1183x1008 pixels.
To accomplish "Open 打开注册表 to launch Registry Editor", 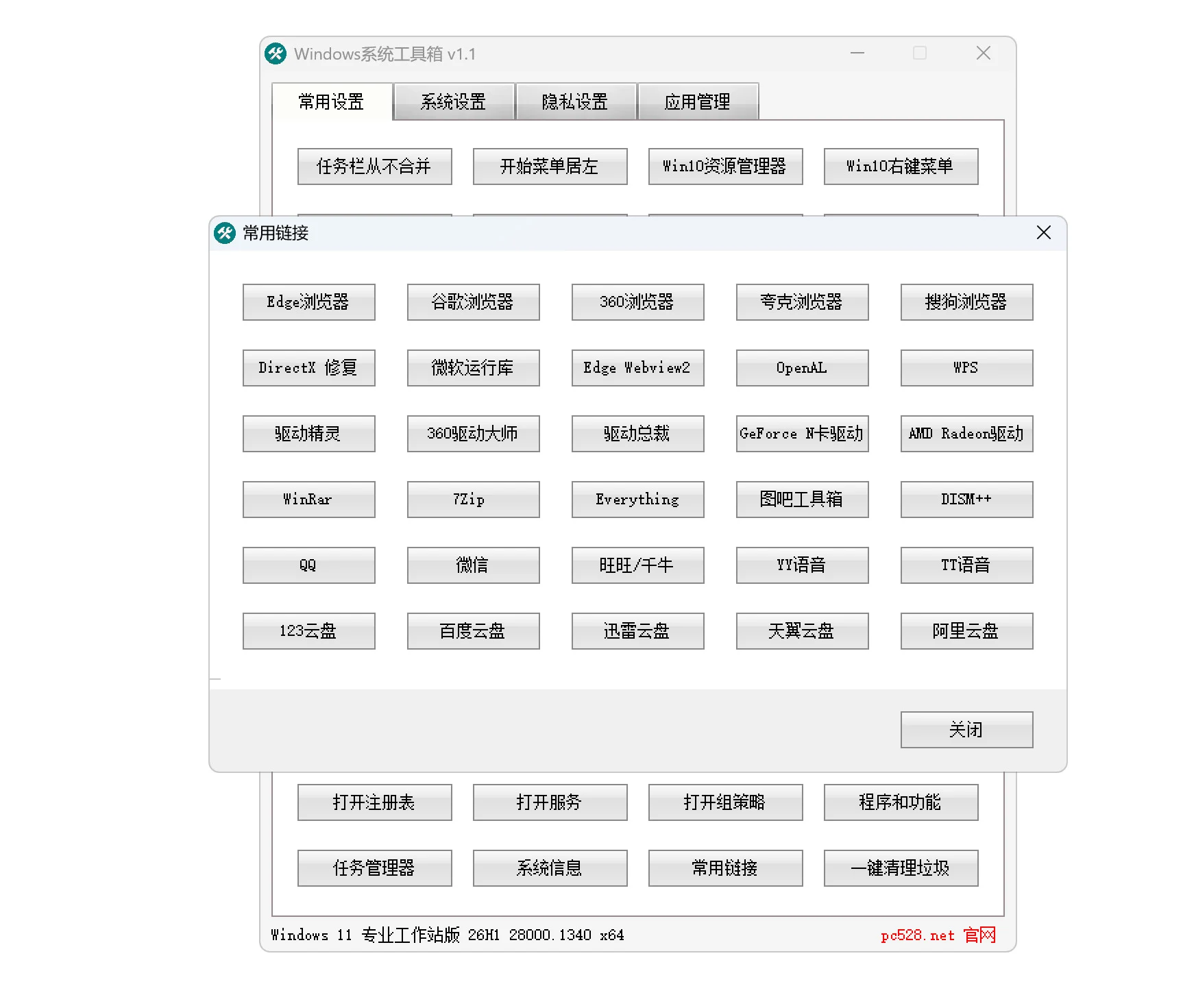I will [374, 802].
